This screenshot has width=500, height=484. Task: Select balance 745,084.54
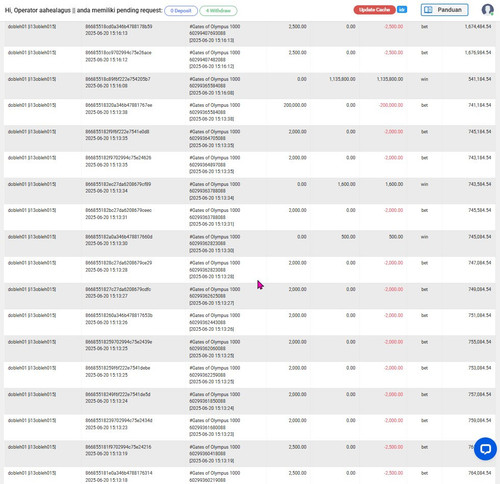480,237
